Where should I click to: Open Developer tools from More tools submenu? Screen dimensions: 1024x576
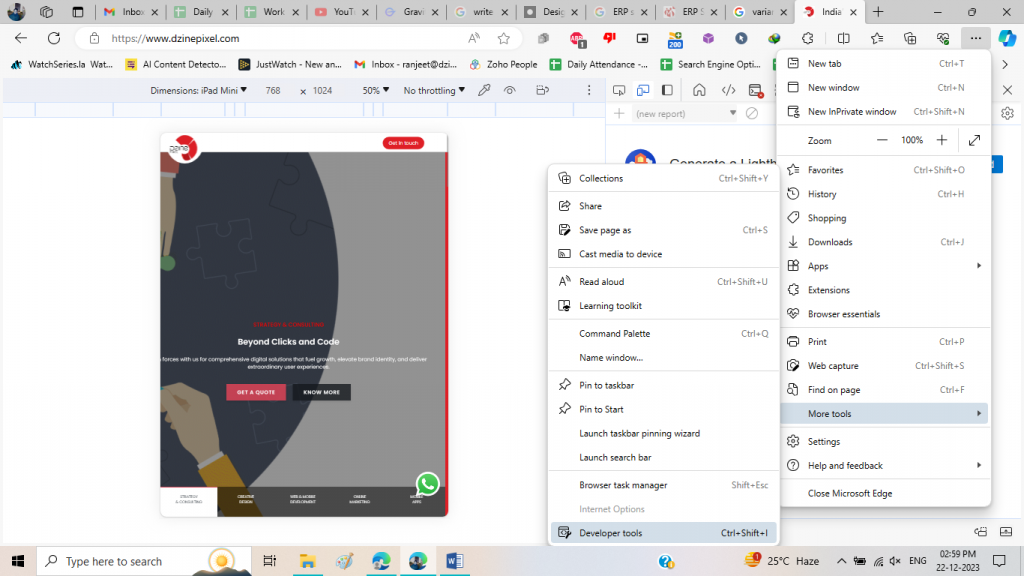(x=664, y=533)
